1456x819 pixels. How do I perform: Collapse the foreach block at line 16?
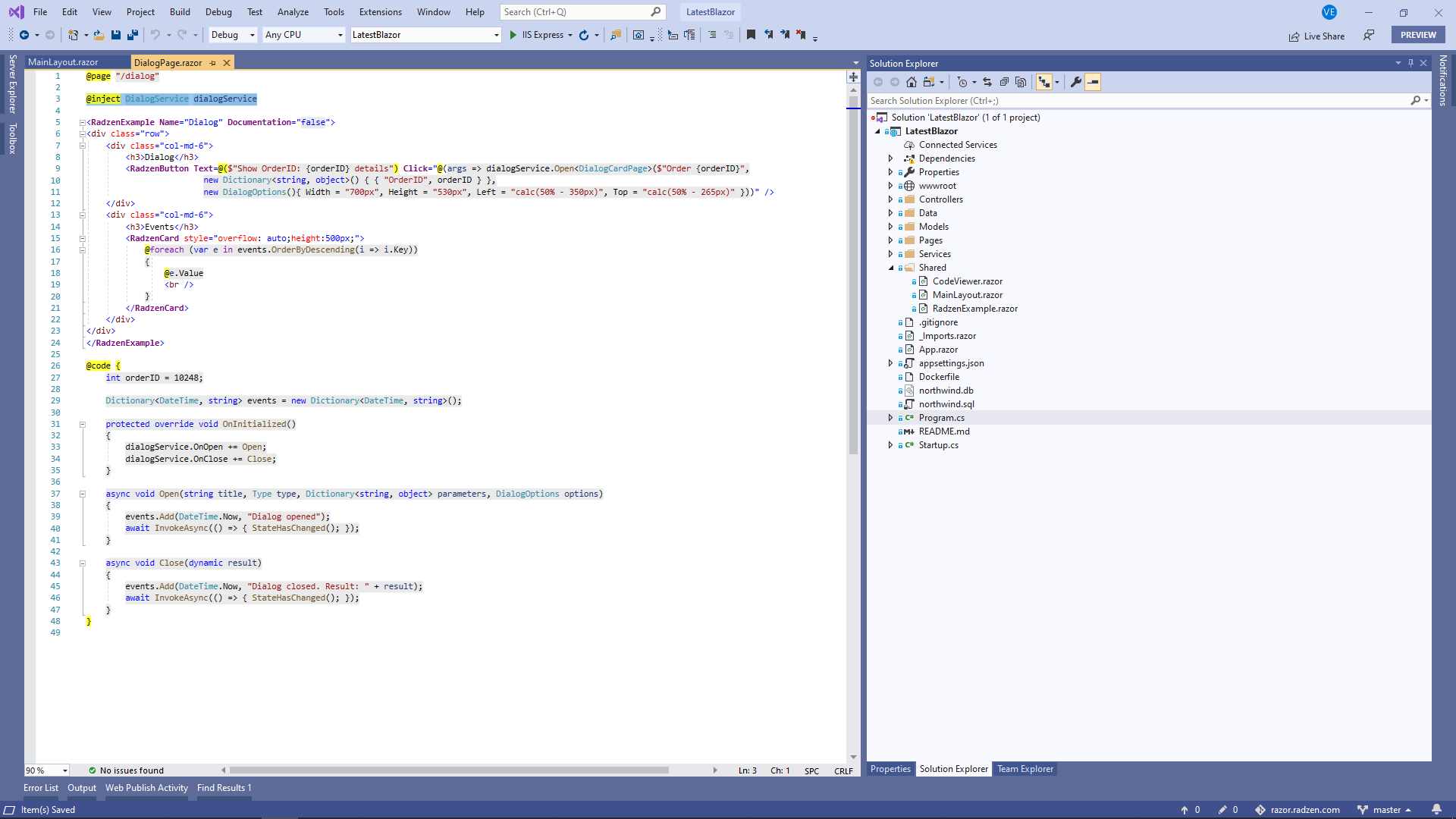83,249
